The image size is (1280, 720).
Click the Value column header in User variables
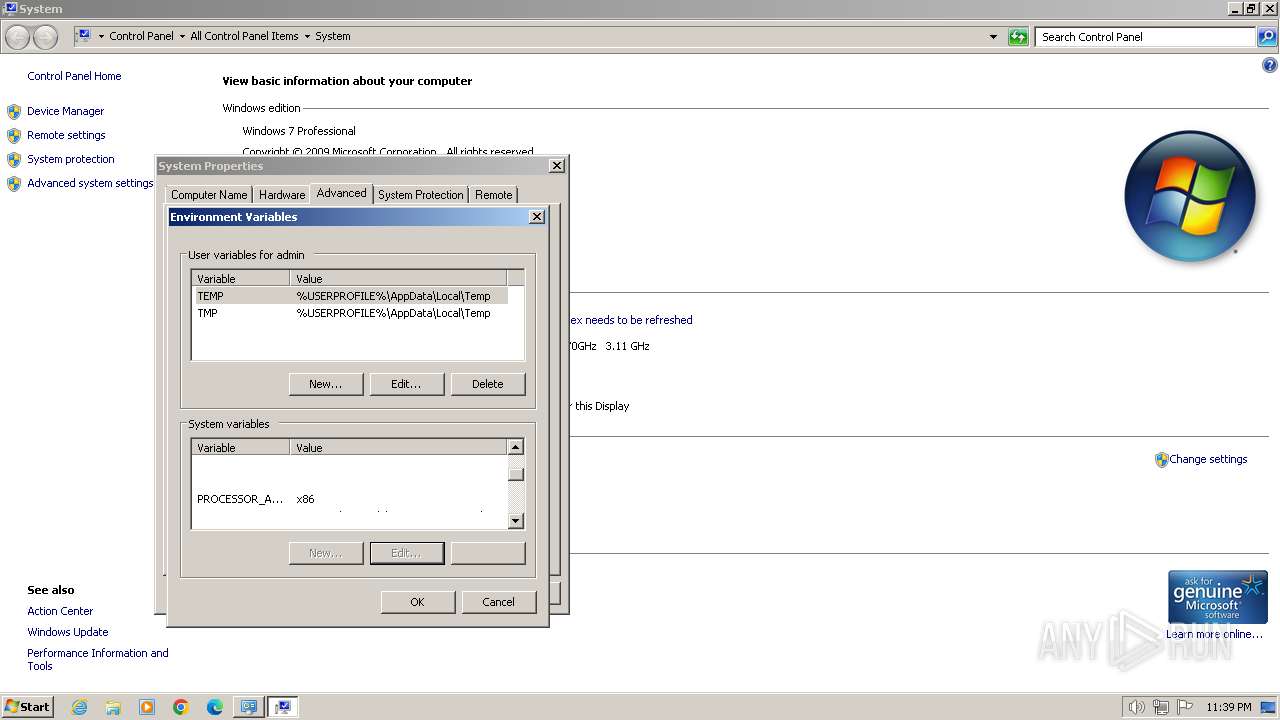tap(398, 279)
